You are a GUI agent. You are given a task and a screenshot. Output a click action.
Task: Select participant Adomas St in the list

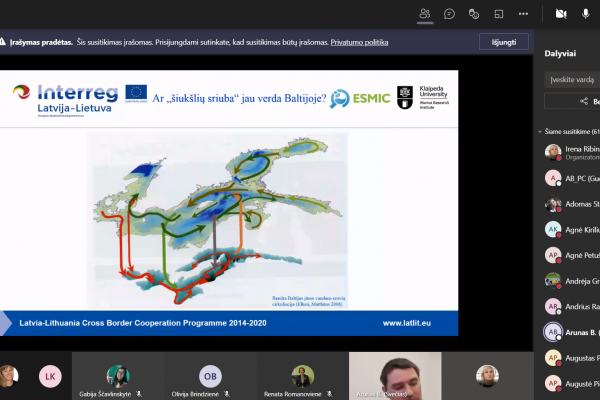[572, 204]
